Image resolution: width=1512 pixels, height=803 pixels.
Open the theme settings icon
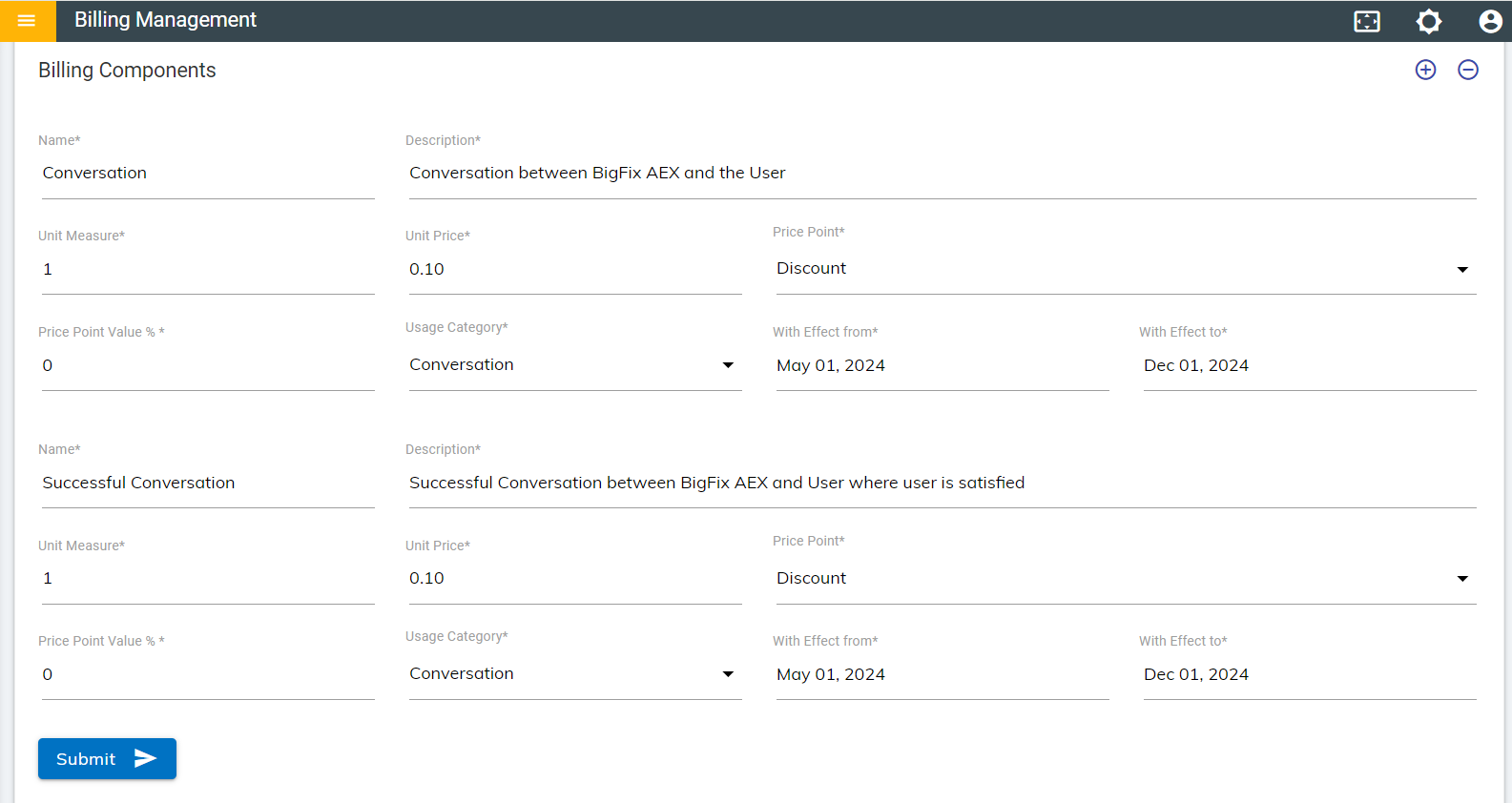point(1428,21)
